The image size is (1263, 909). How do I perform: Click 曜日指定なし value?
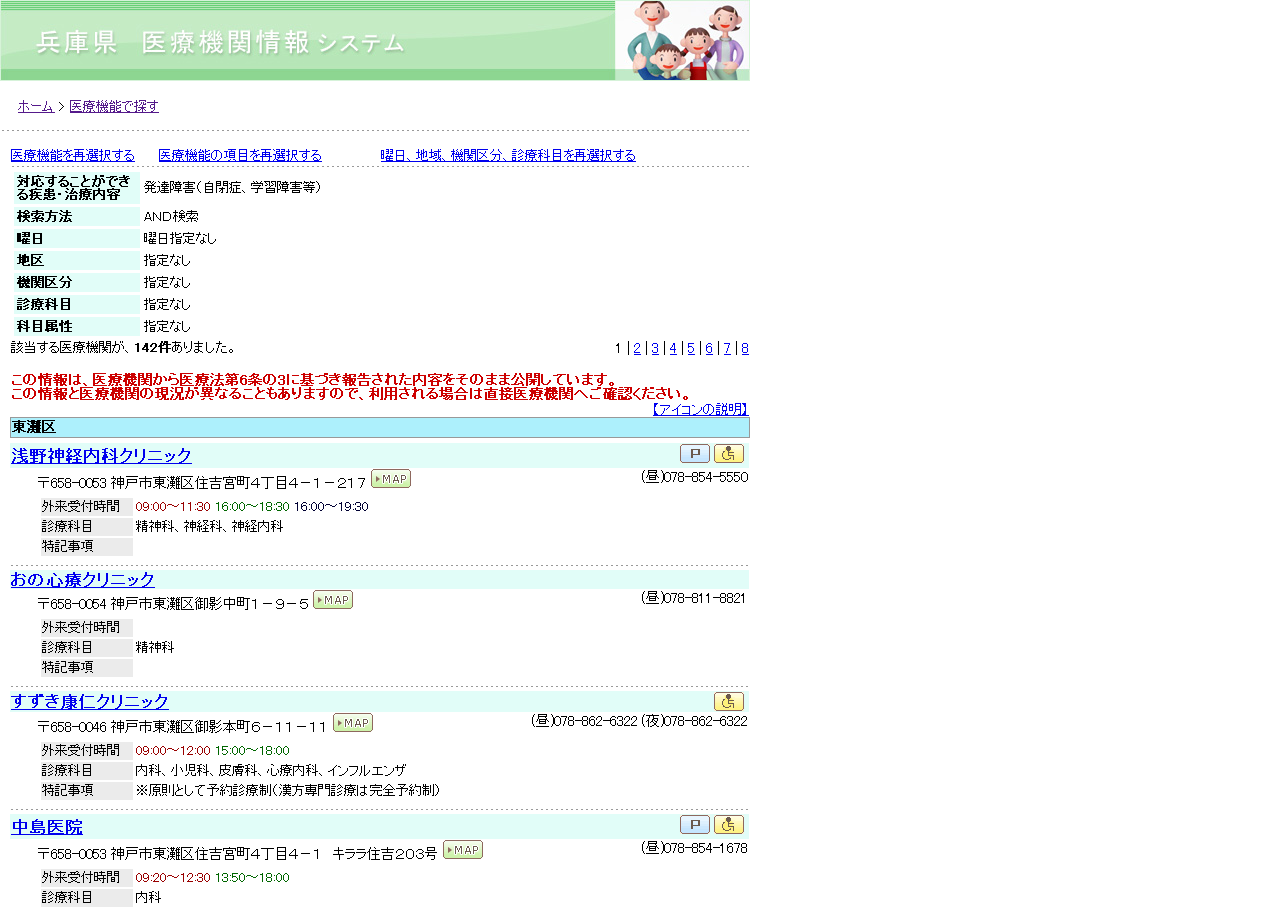tap(180, 238)
